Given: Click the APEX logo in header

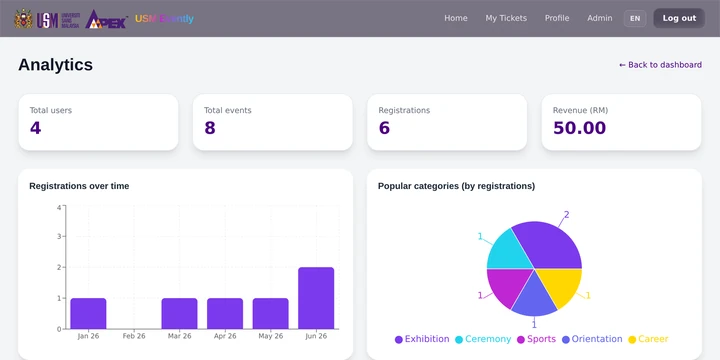Looking at the screenshot, I should coord(106,19).
